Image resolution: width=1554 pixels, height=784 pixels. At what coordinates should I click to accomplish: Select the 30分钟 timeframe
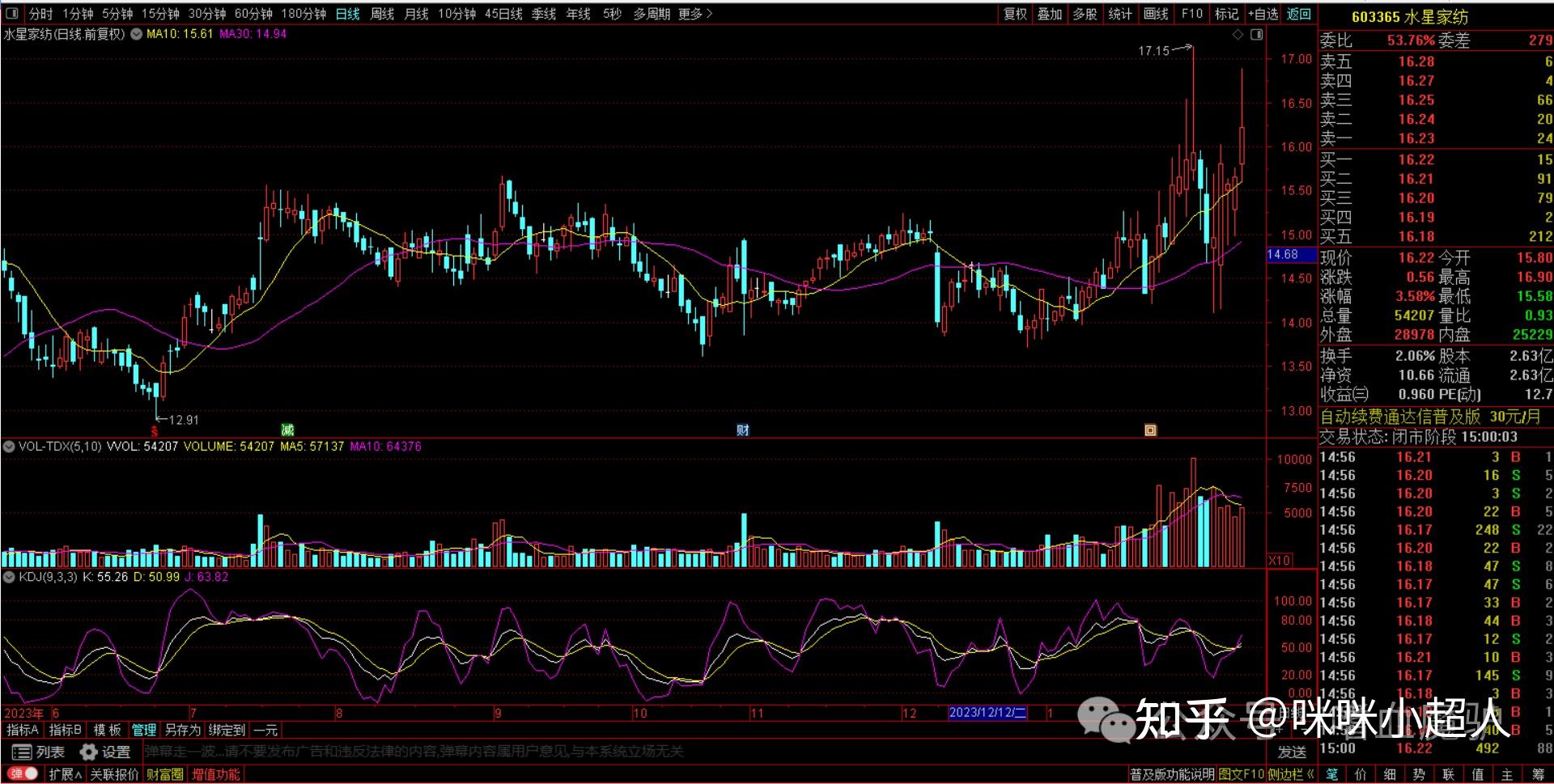click(207, 14)
